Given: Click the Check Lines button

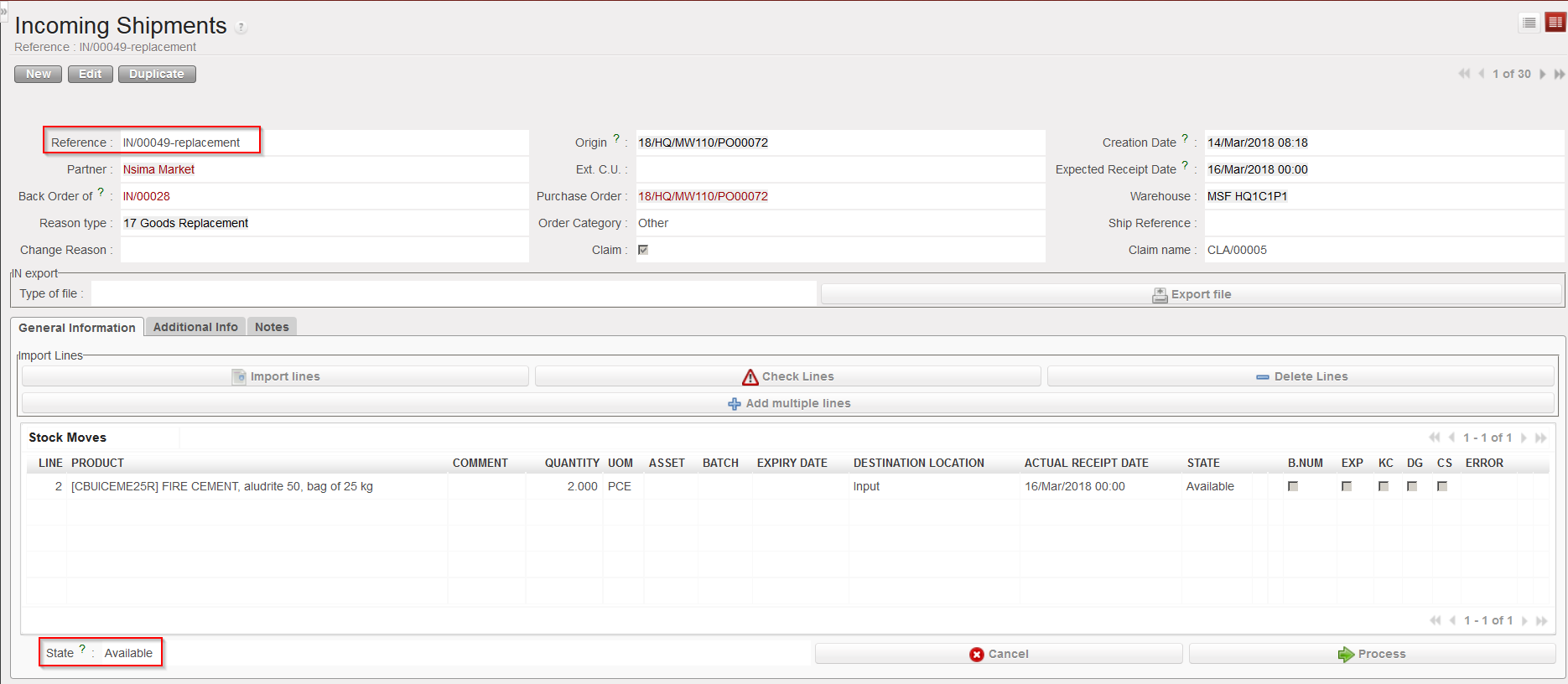Looking at the screenshot, I should (787, 376).
